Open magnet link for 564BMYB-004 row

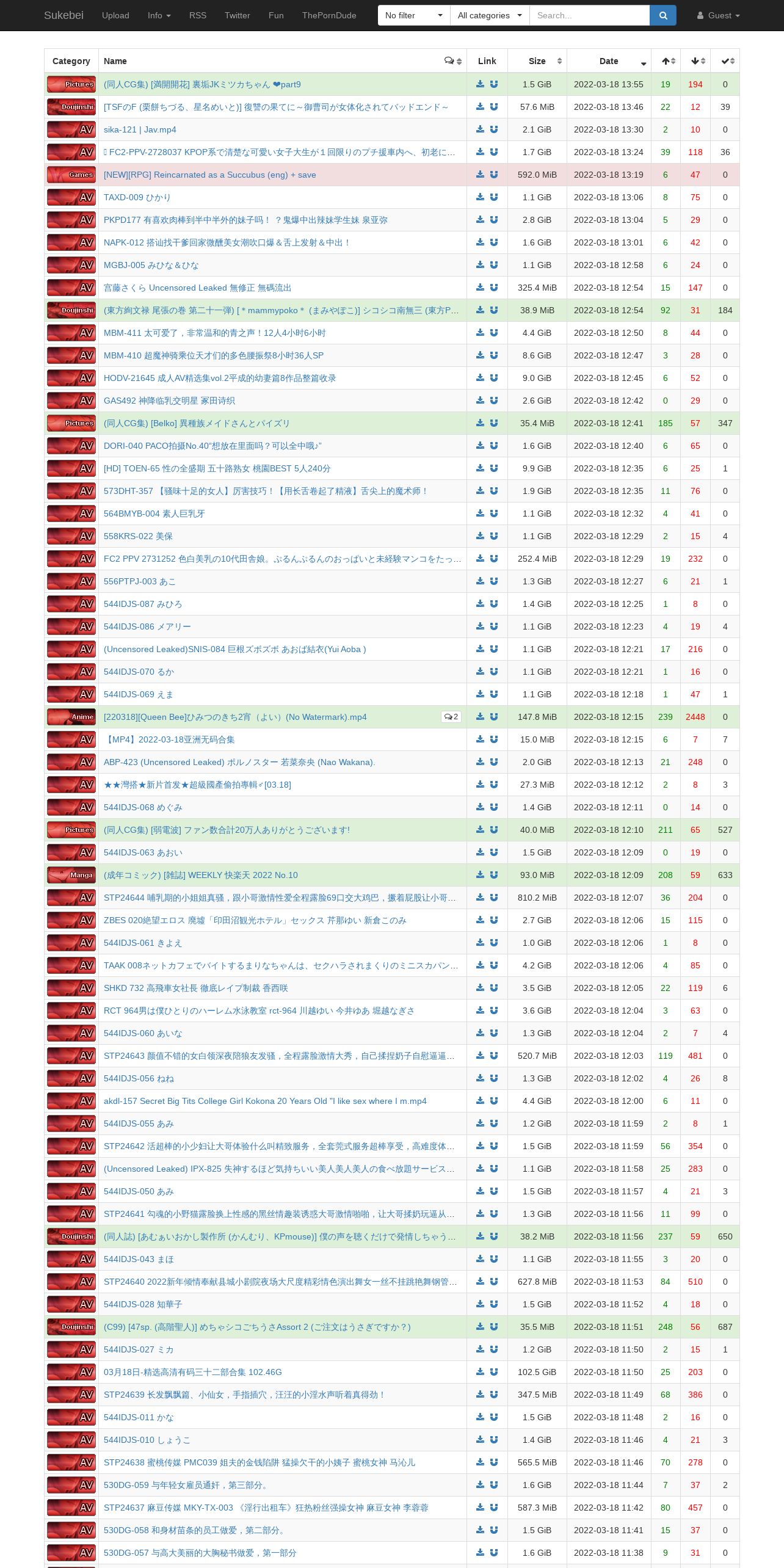coord(494,514)
